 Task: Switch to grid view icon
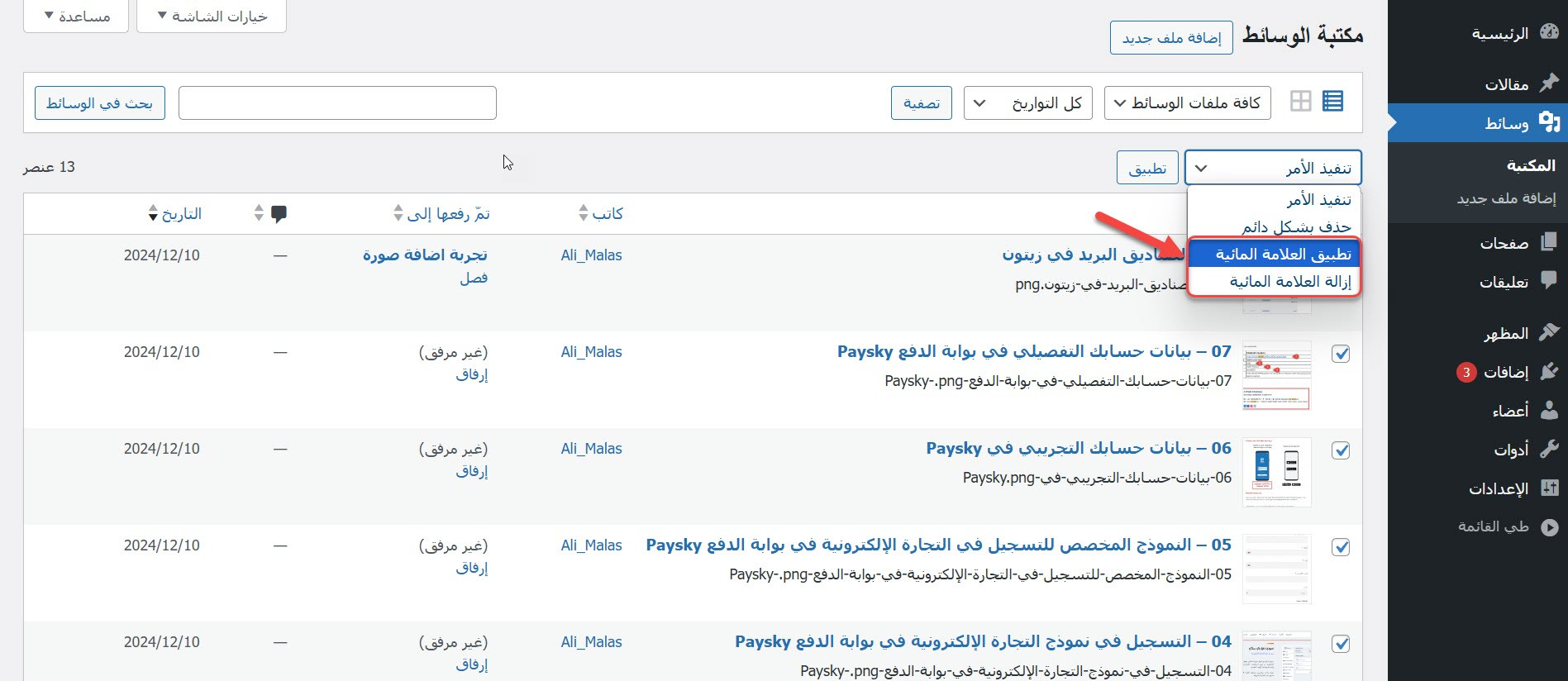[x=1300, y=102]
